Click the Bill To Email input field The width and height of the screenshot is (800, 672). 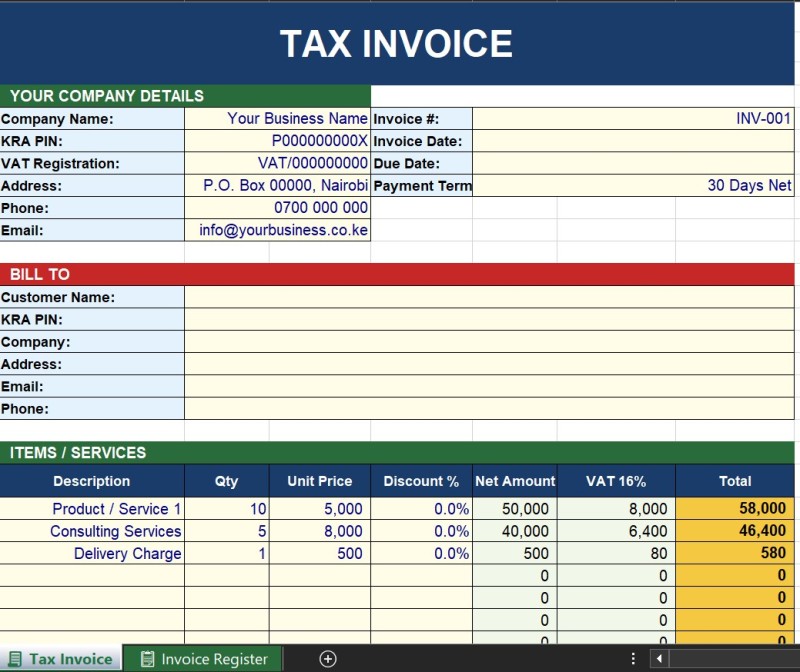[x=489, y=386]
